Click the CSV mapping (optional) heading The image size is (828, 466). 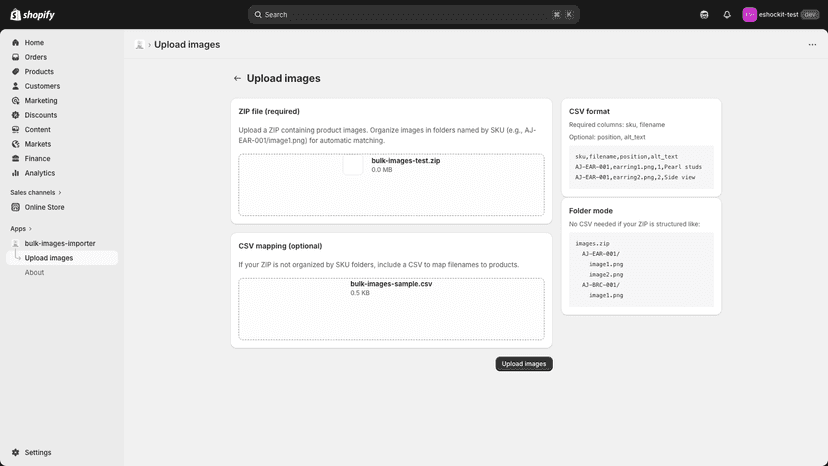point(280,246)
